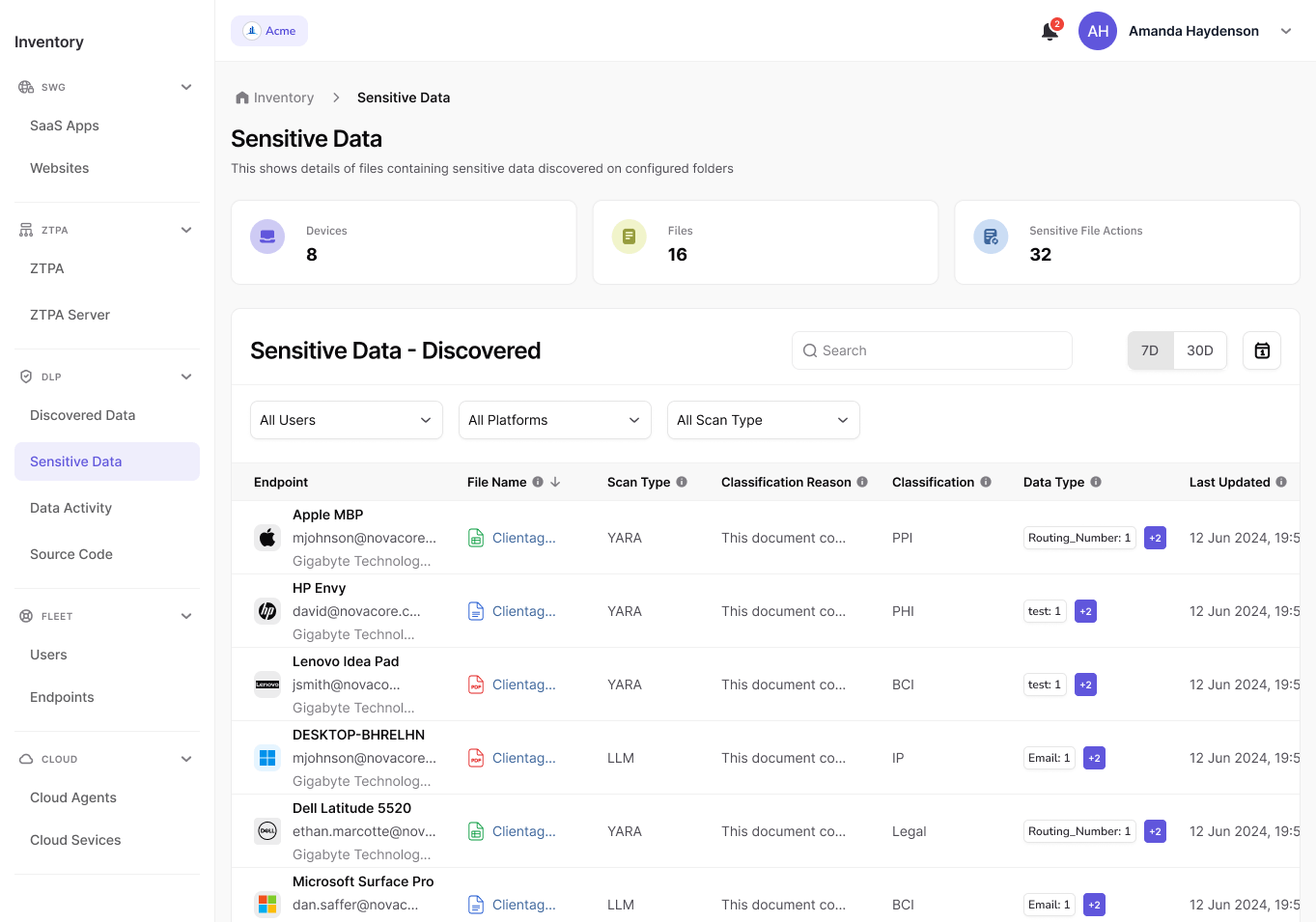1316x922 pixels.
Task: Click the info icon beside Data Type
Action: (1096, 482)
